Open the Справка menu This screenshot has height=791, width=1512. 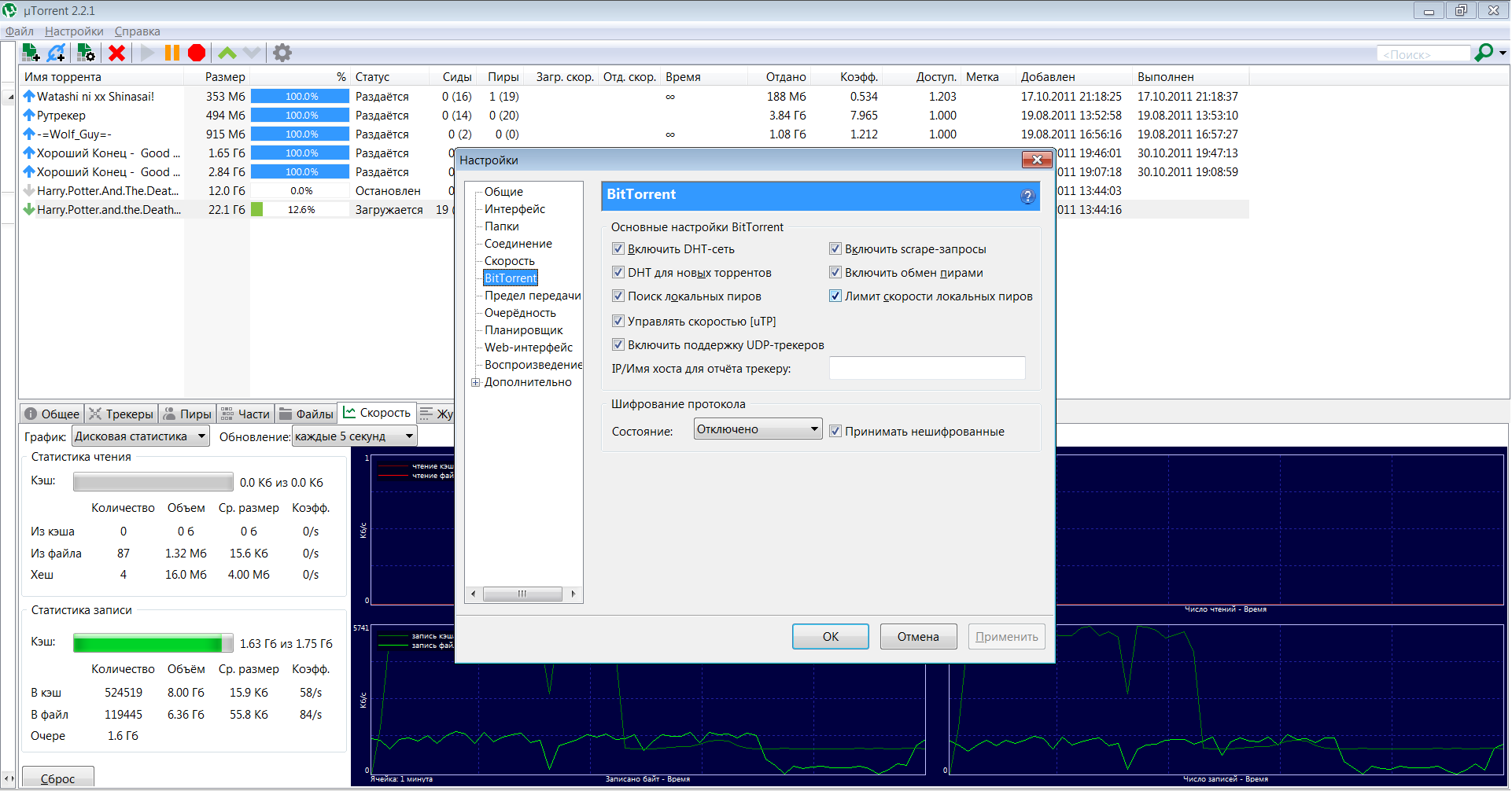click(137, 31)
